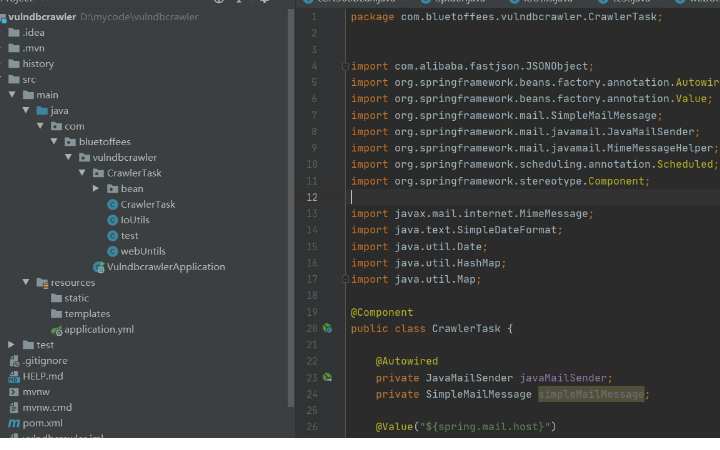Screen dimensions: 720x450
Task: Click the .gitignore file icon
Action: [x=14, y=361]
